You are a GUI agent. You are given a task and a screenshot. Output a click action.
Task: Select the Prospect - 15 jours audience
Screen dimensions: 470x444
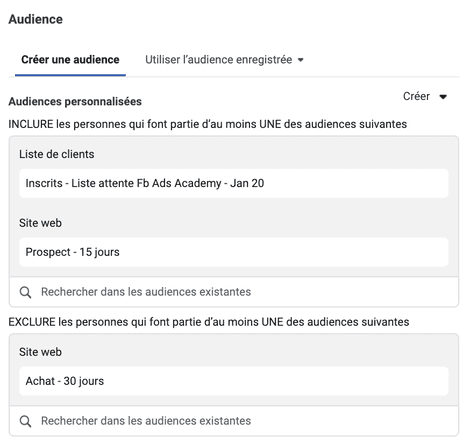[234, 252]
